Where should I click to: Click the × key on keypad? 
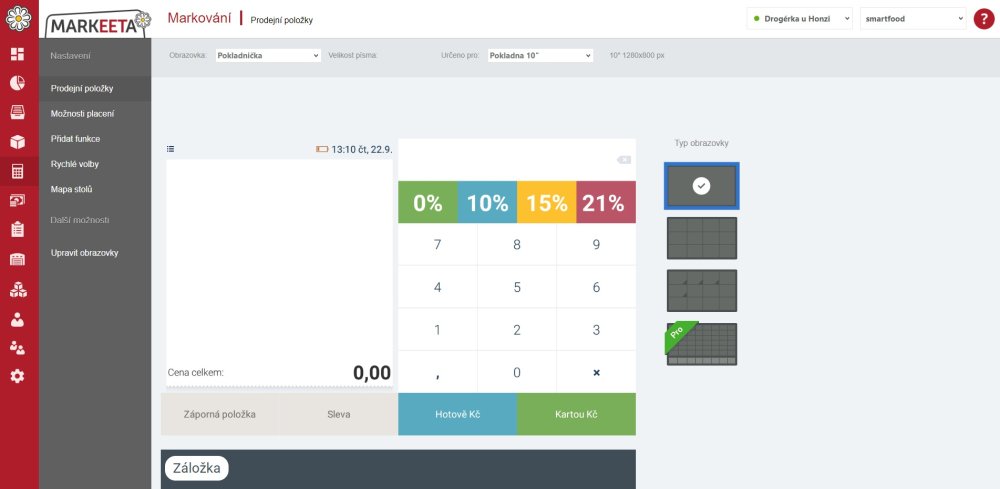pyautogui.click(x=596, y=372)
